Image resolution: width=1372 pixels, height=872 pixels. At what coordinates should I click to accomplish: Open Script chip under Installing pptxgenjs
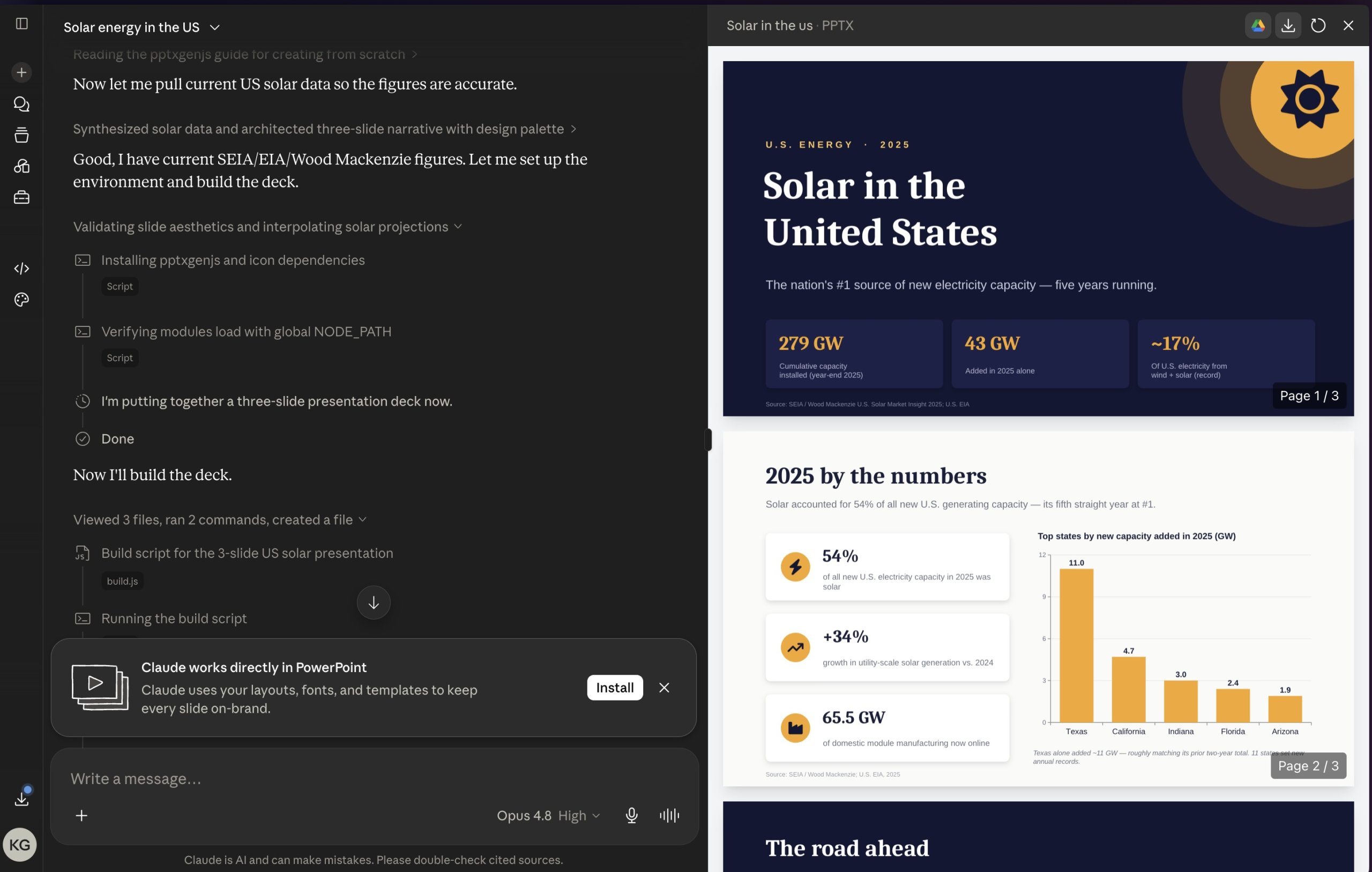click(120, 287)
